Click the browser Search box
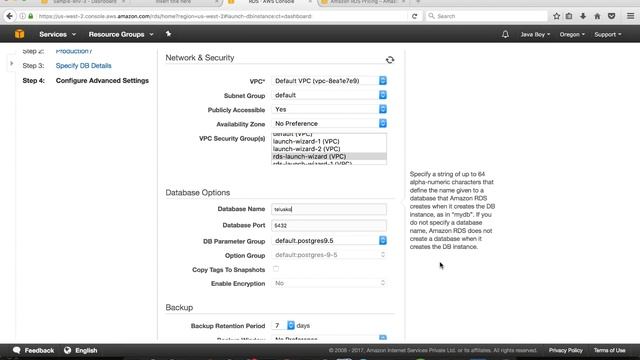The width and height of the screenshot is (640, 360). tap(486, 16)
